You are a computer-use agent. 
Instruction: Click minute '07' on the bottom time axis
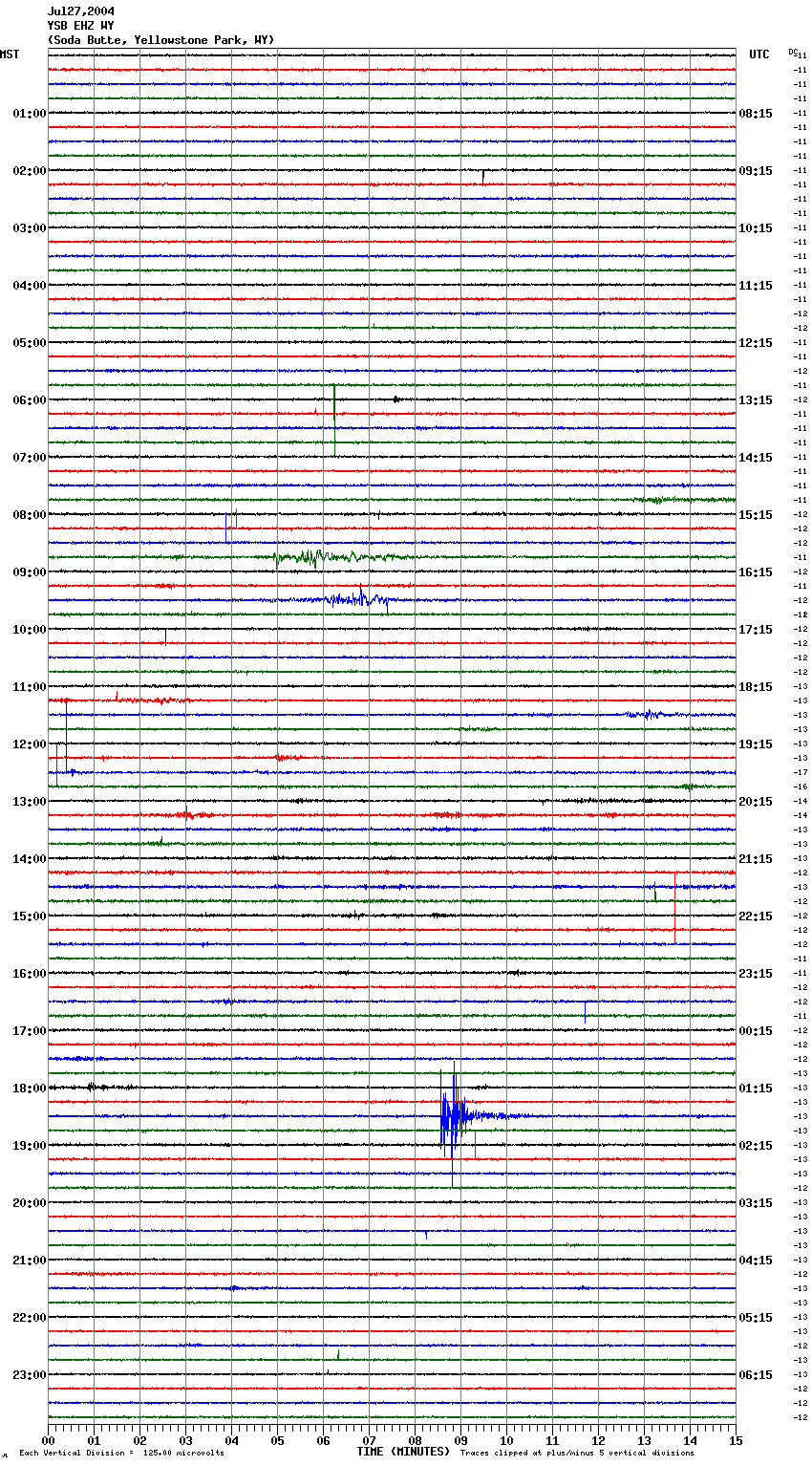click(x=369, y=1440)
